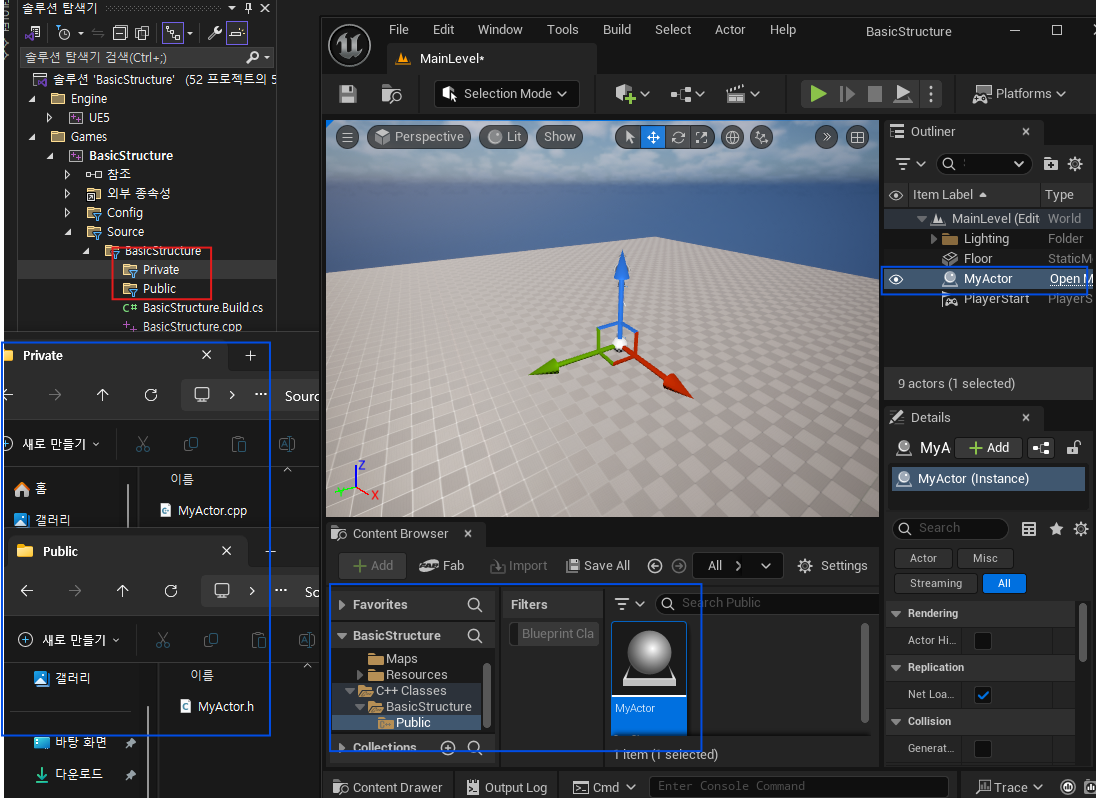This screenshot has width=1096, height=798.
Task: Start Play in Editor with the green play button
Action: 818,94
